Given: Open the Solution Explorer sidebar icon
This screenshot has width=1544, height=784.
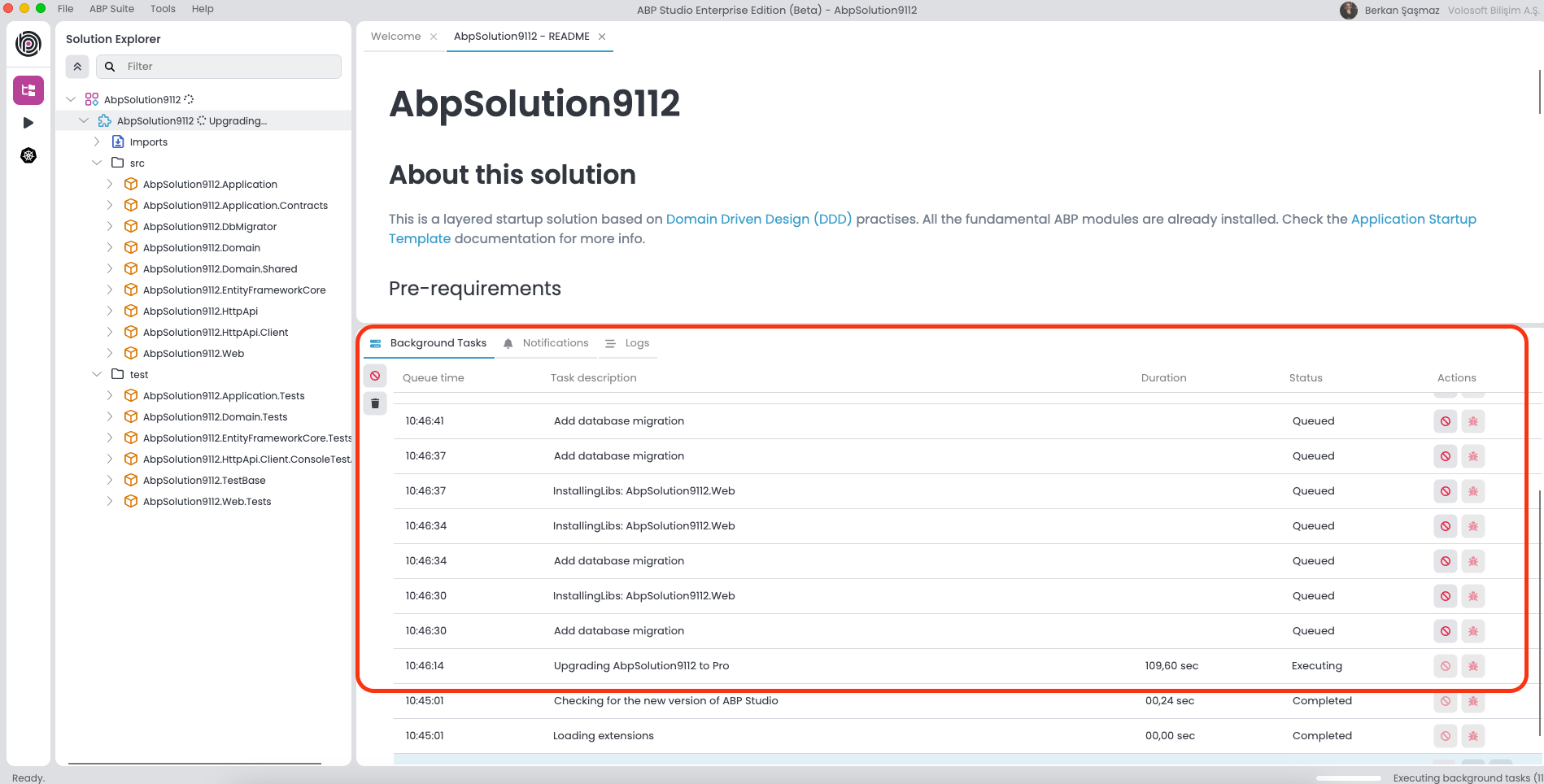Looking at the screenshot, I should (x=28, y=90).
